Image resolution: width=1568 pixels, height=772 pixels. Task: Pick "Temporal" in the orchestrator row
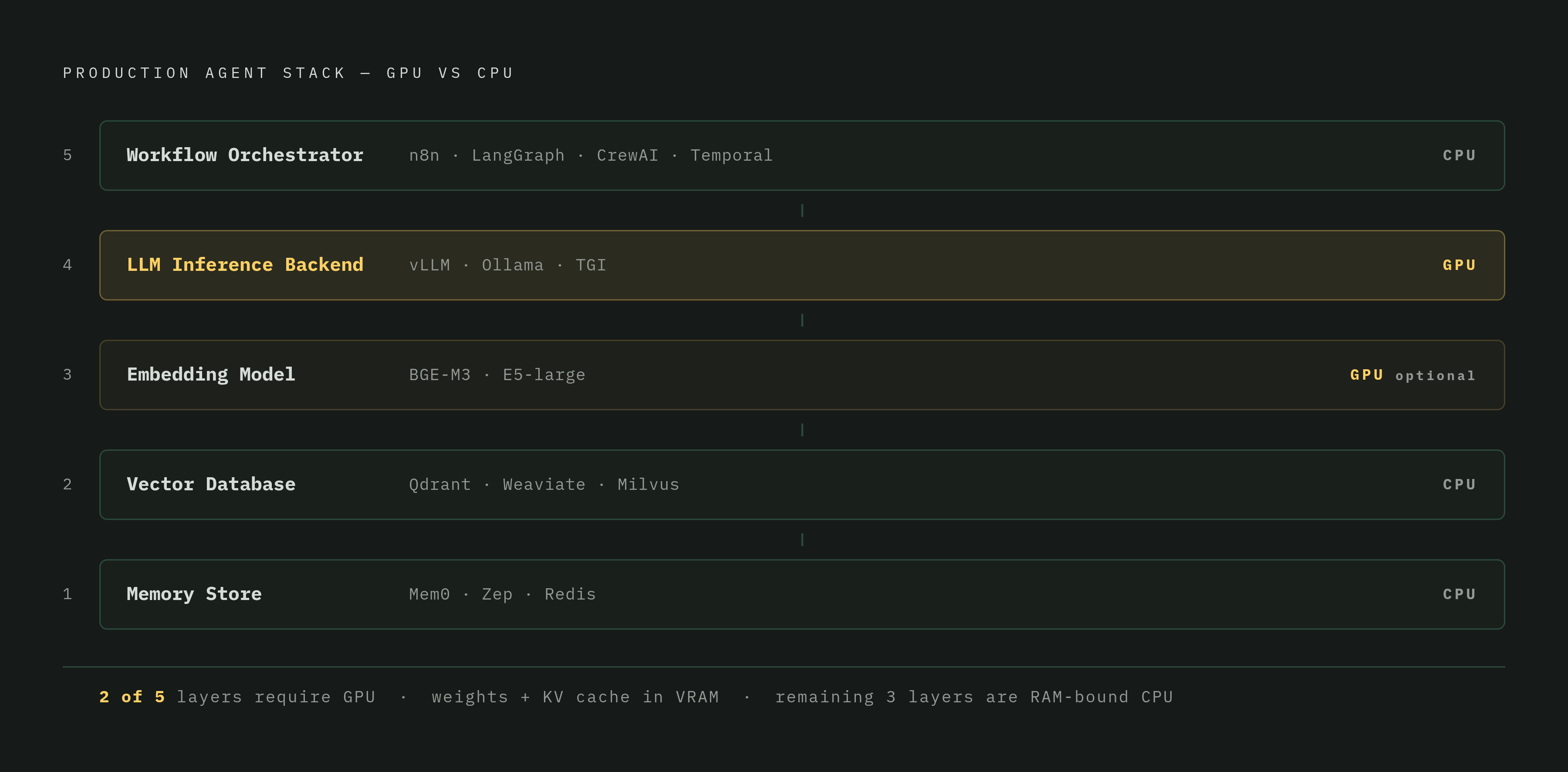(731, 156)
